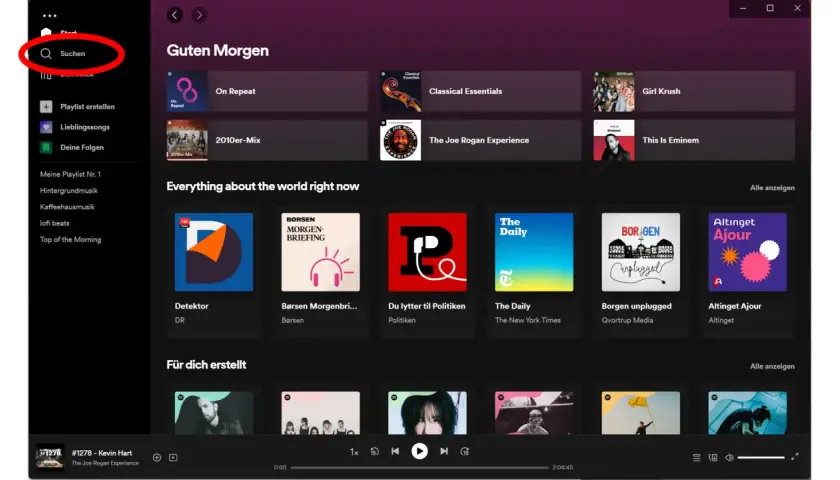The height and width of the screenshot is (480, 840).
Task: Click the playback progress bar
Action: (x=419, y=468)
